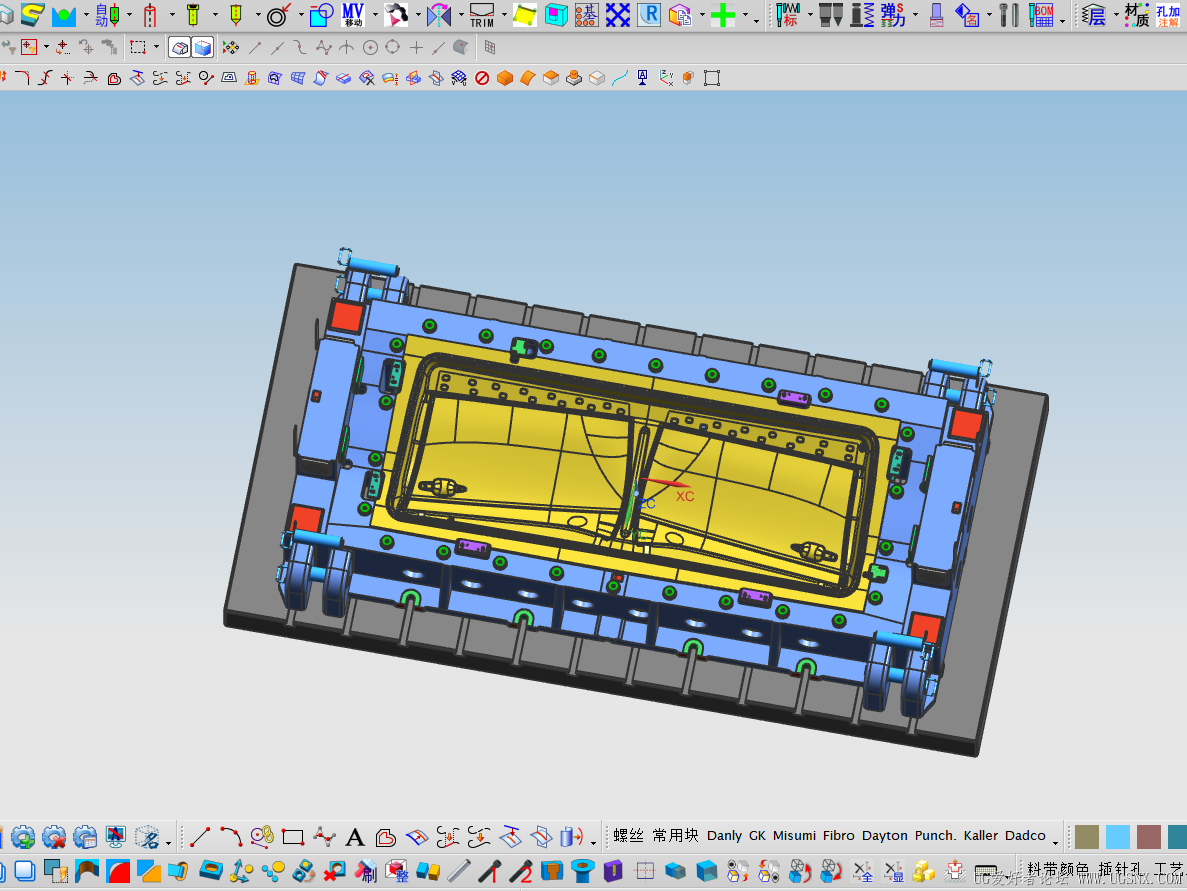Image resolution: width=1187 pixels, height=891 pixels.
Task: Select the text A tool in bottom toolbar
Action: [x=354, y=837]
